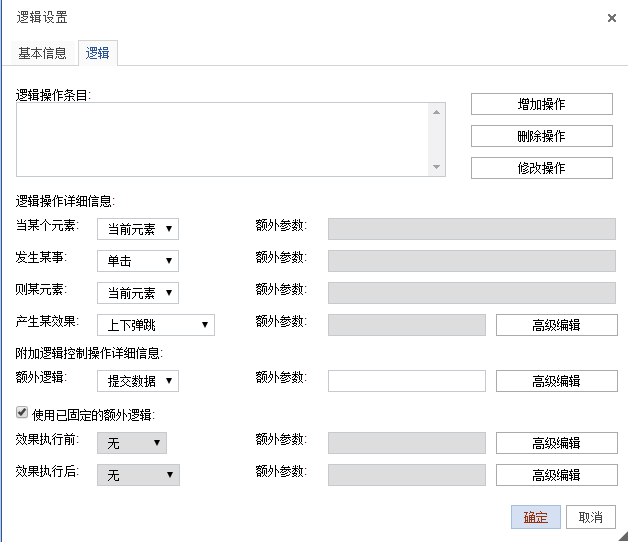The height and width of the screenshot is (542, 628).
Task: Click the 删除操作 button
Action: [x=541, y=136]
